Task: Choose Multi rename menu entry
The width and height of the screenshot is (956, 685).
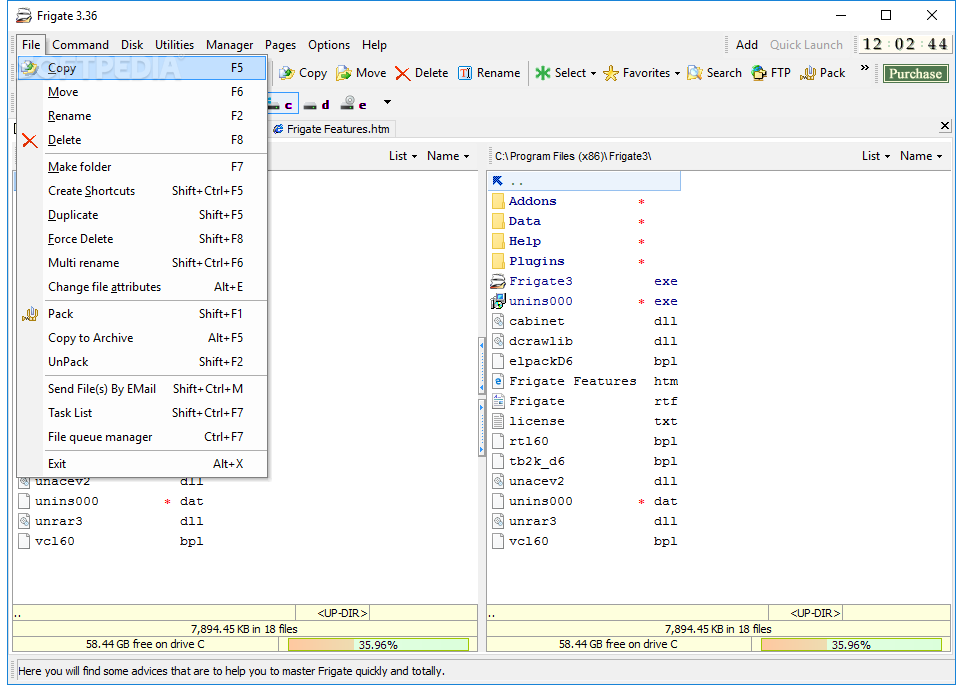Action: point(142,263)
